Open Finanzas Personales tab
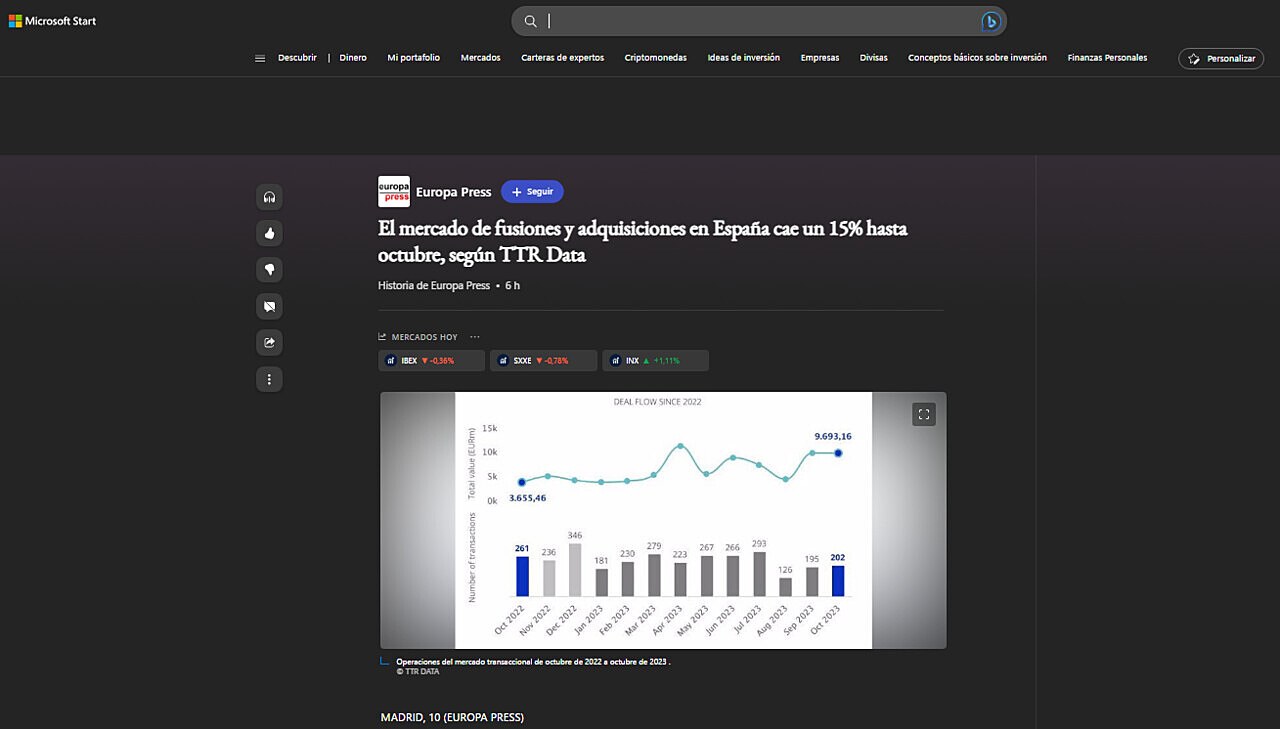Viewport: 1280px width, 729px height. 1108,58
